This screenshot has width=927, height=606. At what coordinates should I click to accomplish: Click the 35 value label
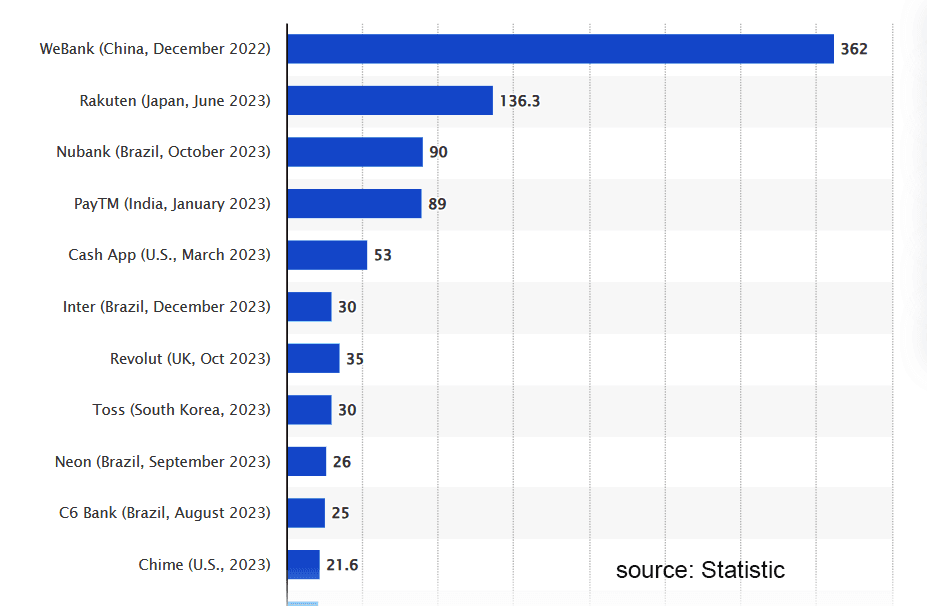[355, 359]
